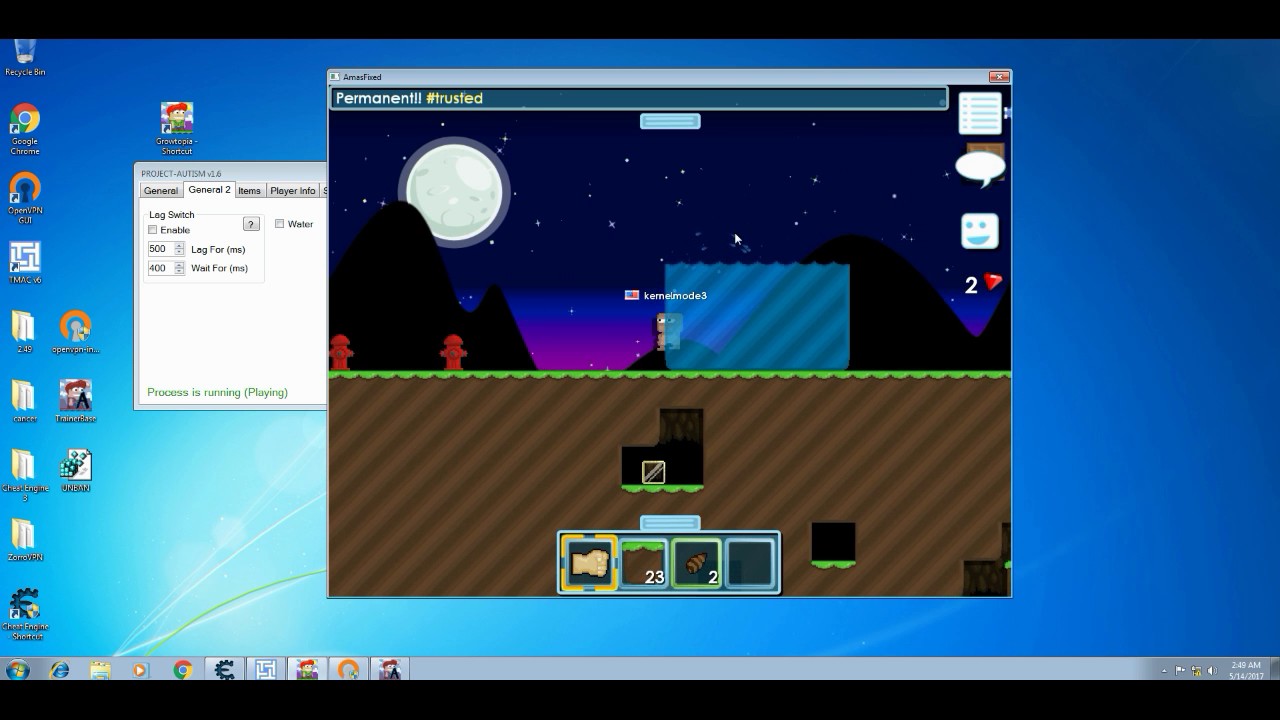Switch to the Player Info tab
This screenshot has height=720, width=1280.
292,190
